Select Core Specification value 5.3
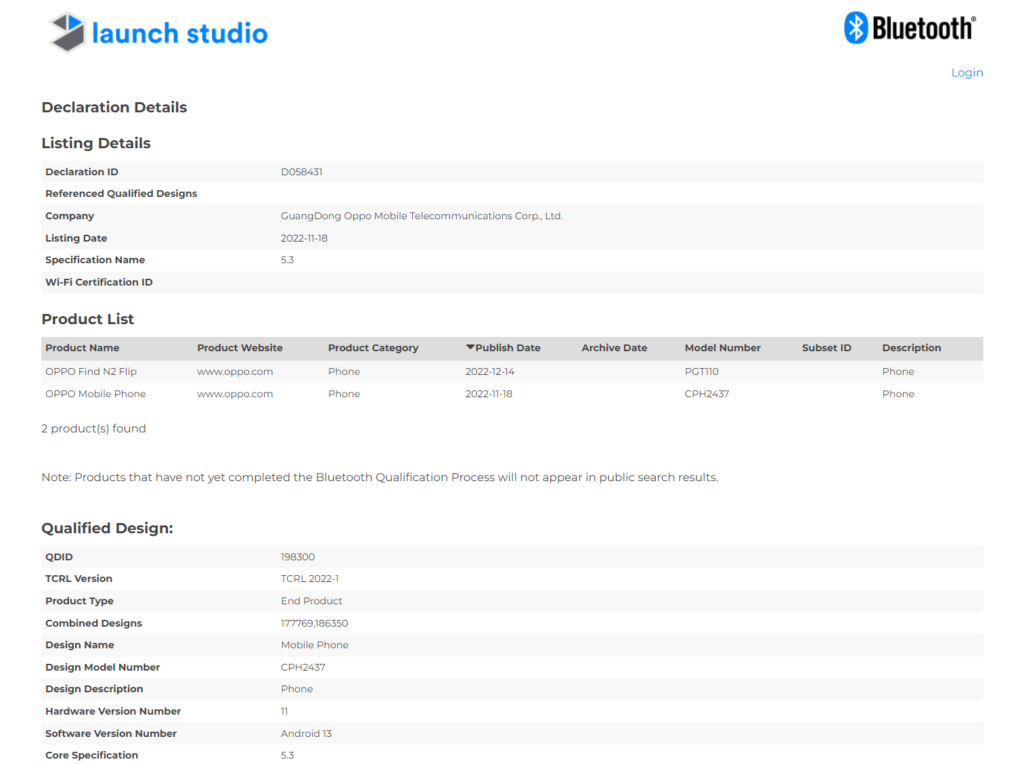Image resolution: width=1024 pixels, height=764 pixels. coord(287,755)
